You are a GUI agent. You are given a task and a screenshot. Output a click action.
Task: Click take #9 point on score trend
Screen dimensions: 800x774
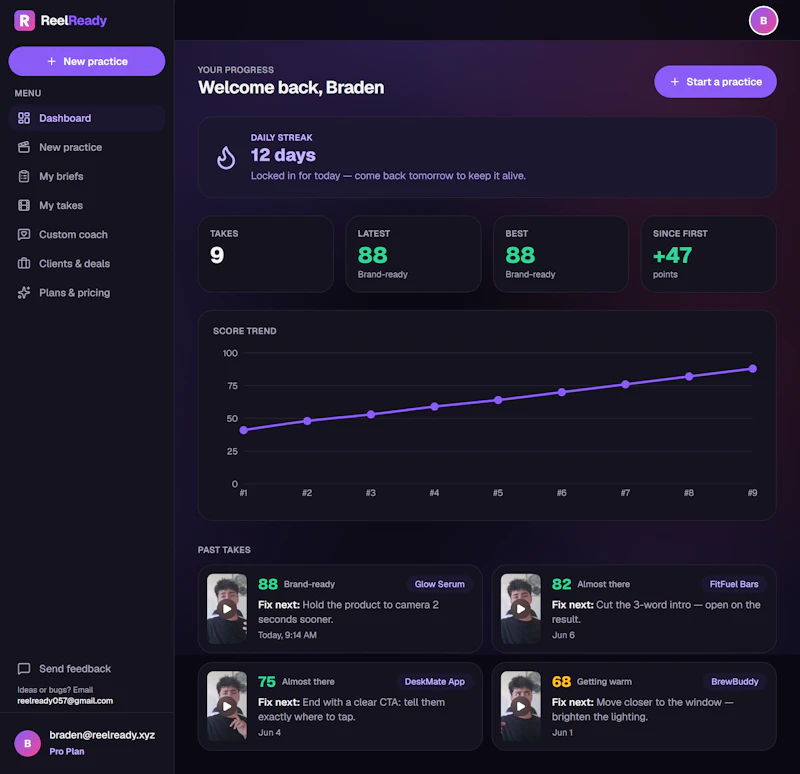pyautogui.click(x=753, y=368)
